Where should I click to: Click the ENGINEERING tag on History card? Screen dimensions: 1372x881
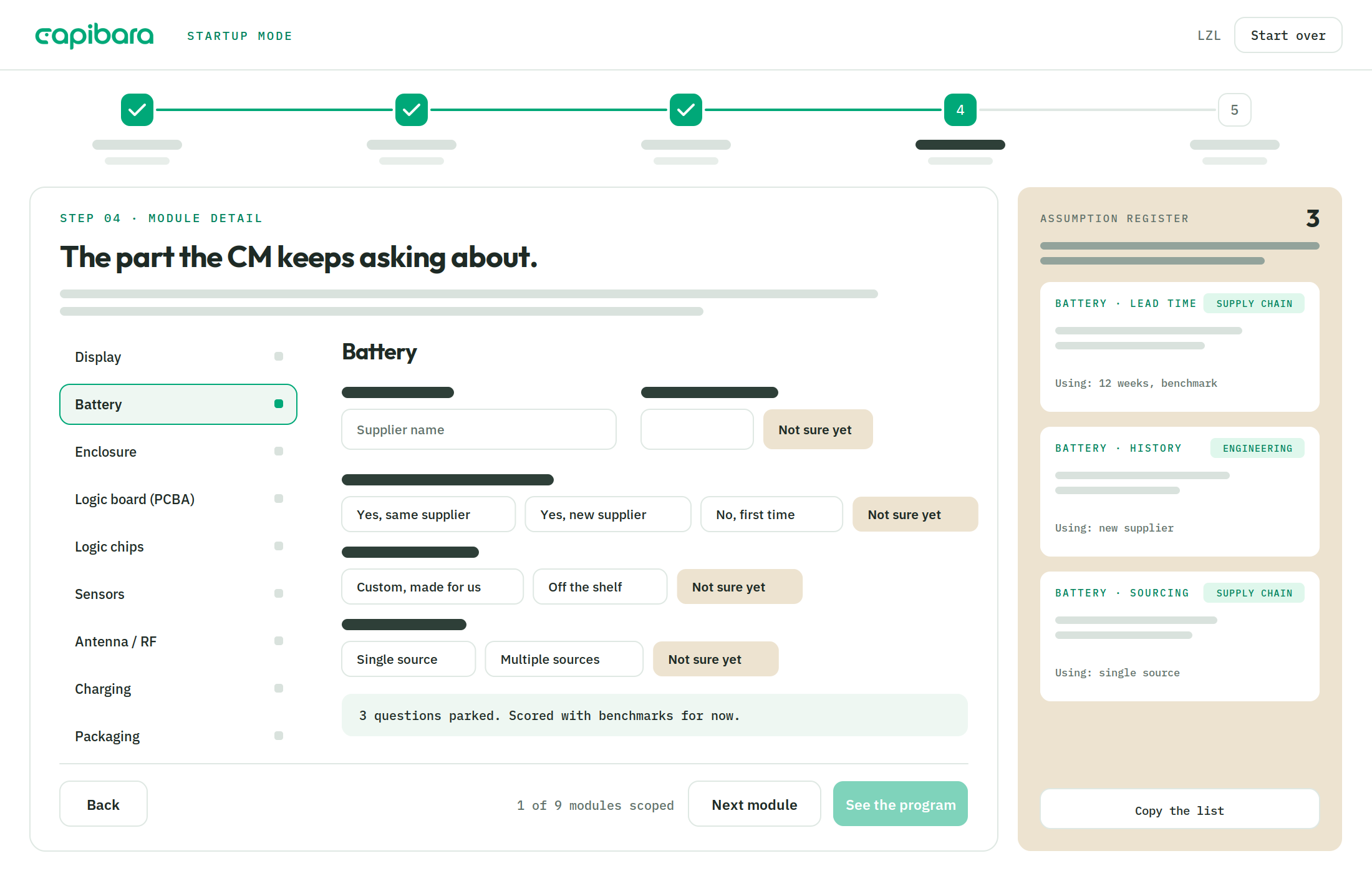point(1257,448)
